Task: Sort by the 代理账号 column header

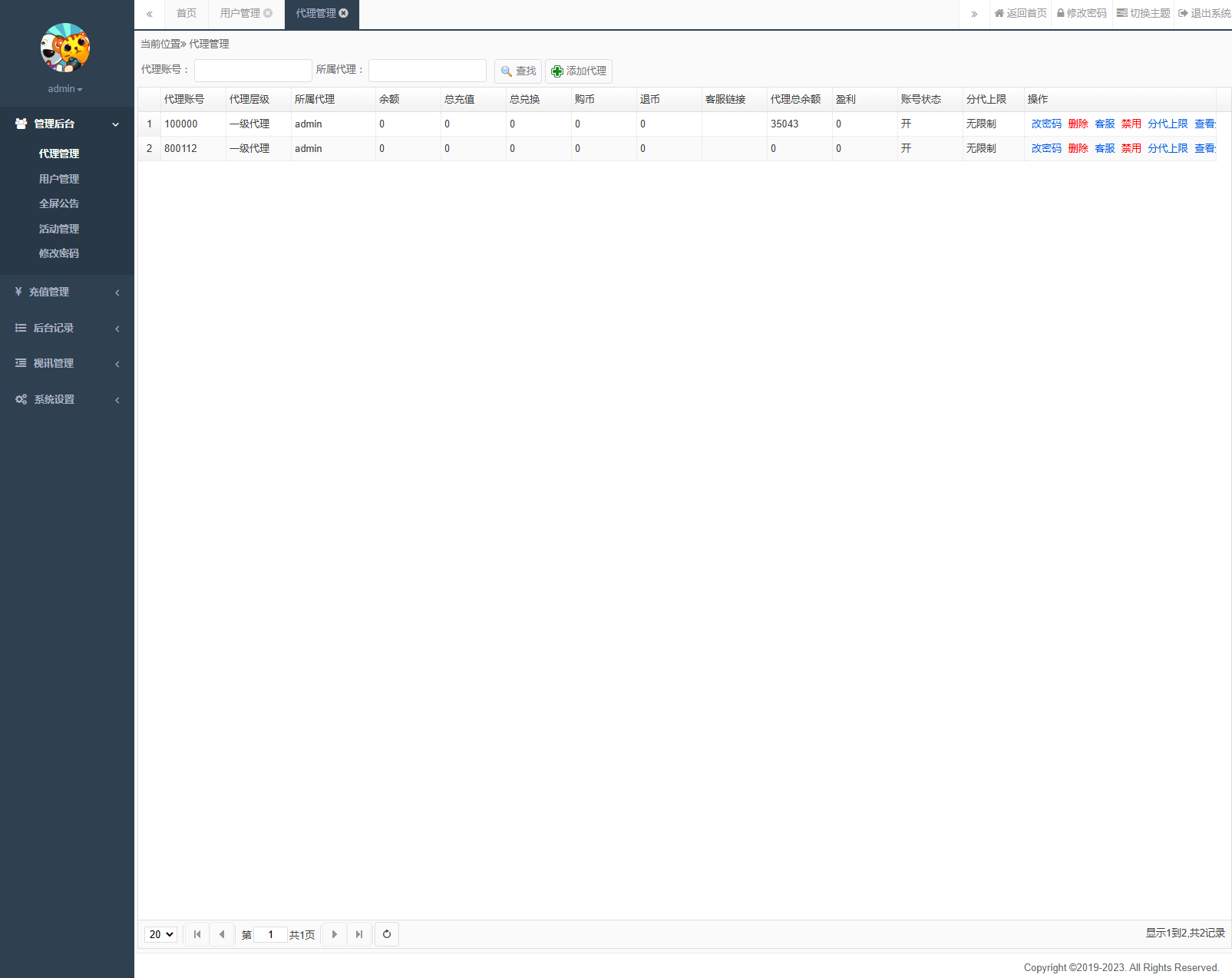Action: pyautogui.click(x=193, y=100)
